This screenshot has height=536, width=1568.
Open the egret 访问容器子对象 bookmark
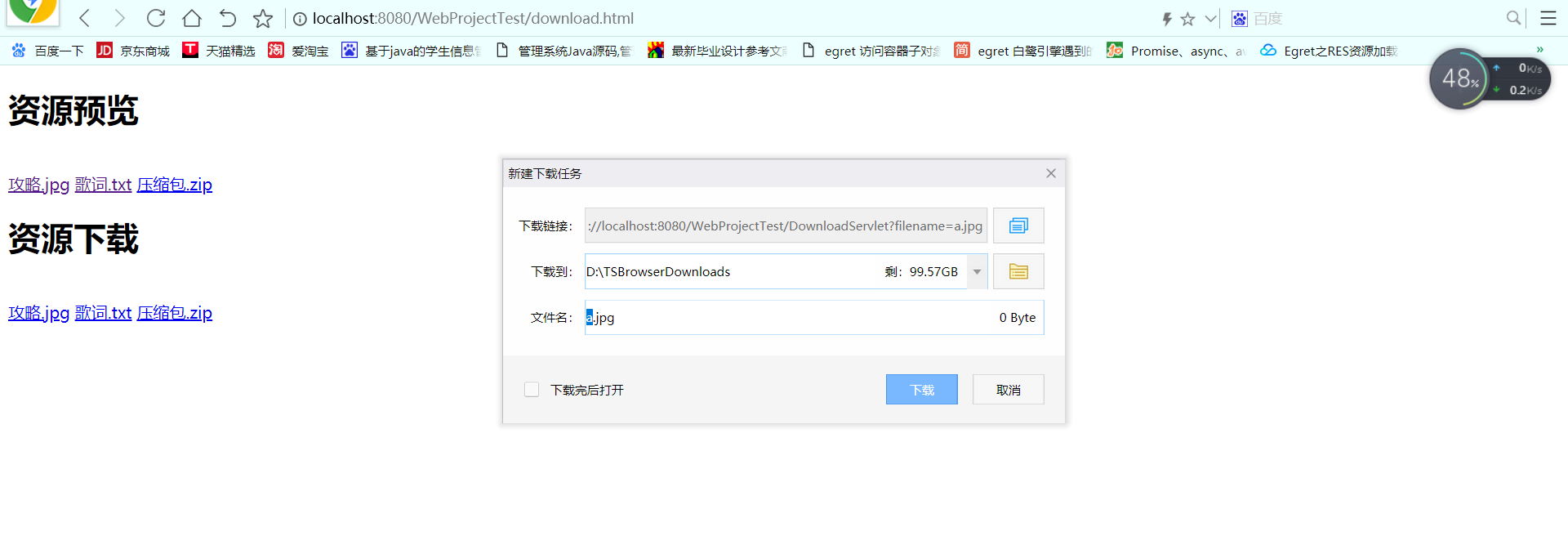point(871,51)
